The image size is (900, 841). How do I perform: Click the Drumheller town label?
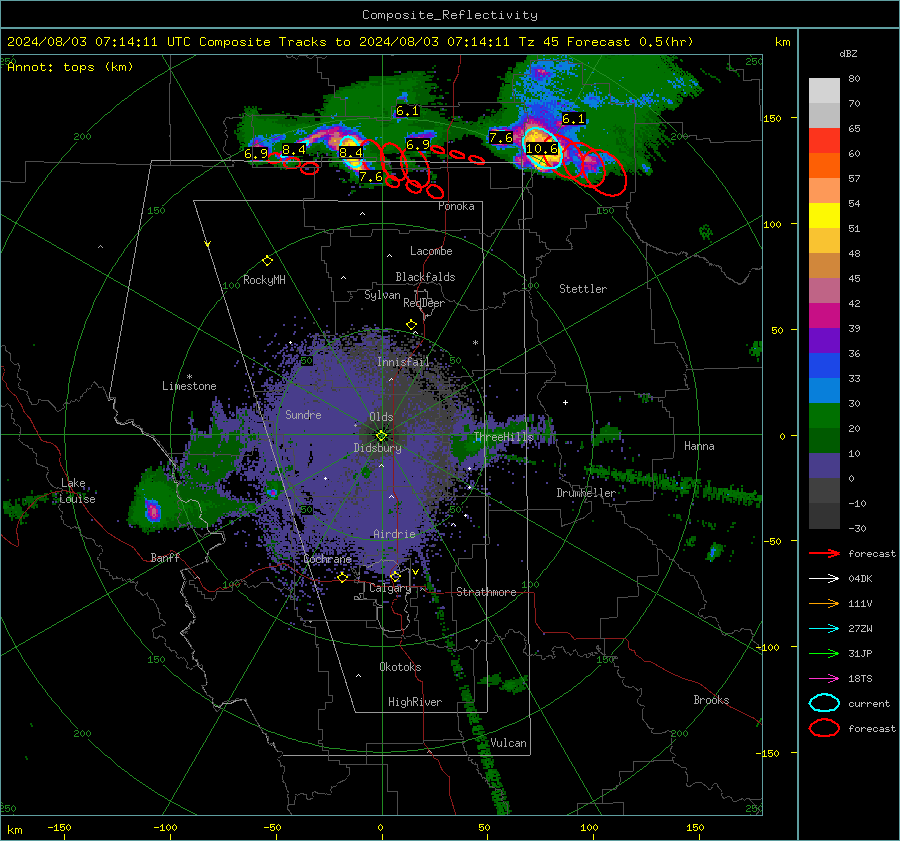tap(586, 493)
